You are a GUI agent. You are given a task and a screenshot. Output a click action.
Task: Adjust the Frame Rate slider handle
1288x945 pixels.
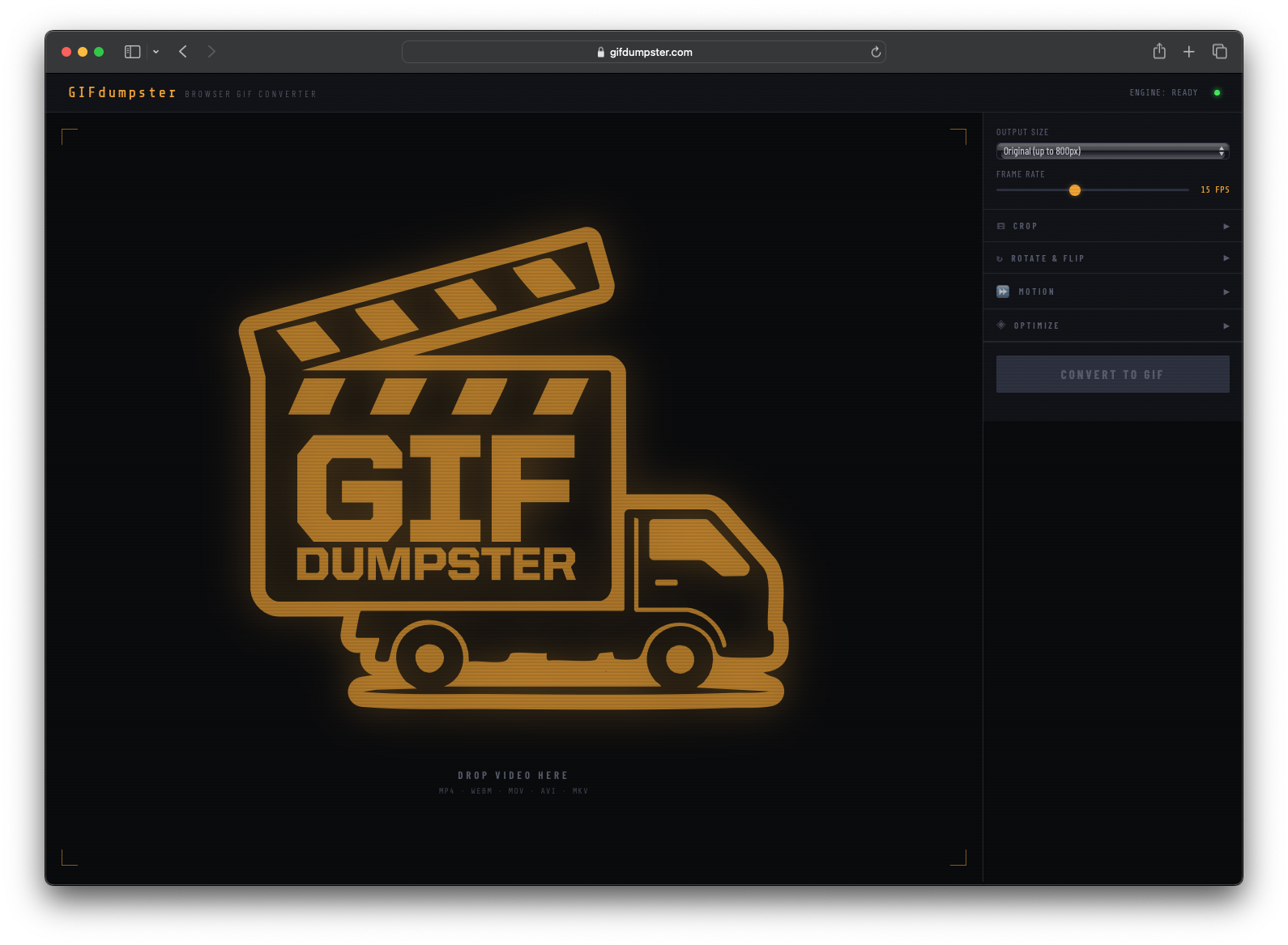(1075, 190)
